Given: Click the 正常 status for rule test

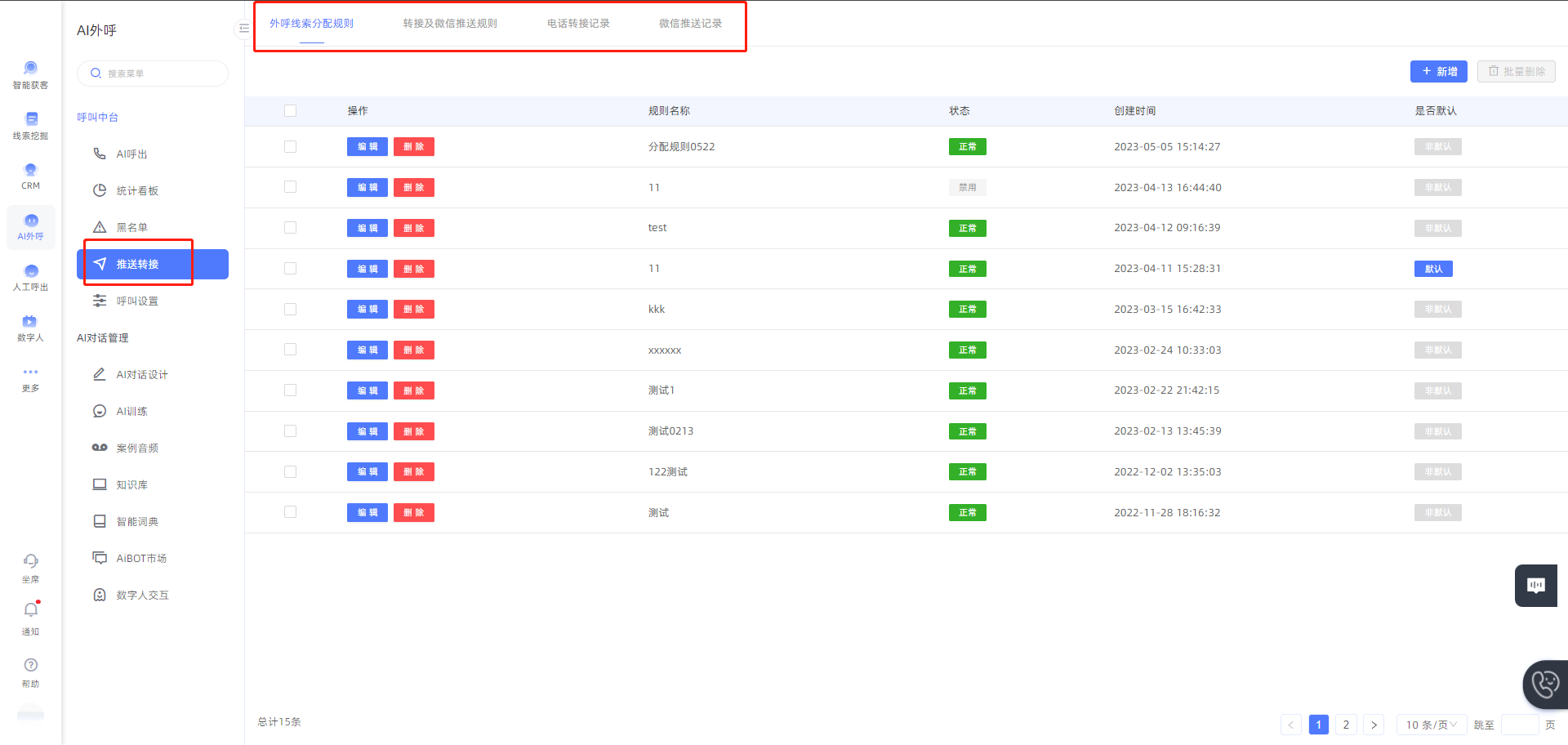Looking at the screenshot, I should (968, 228).
